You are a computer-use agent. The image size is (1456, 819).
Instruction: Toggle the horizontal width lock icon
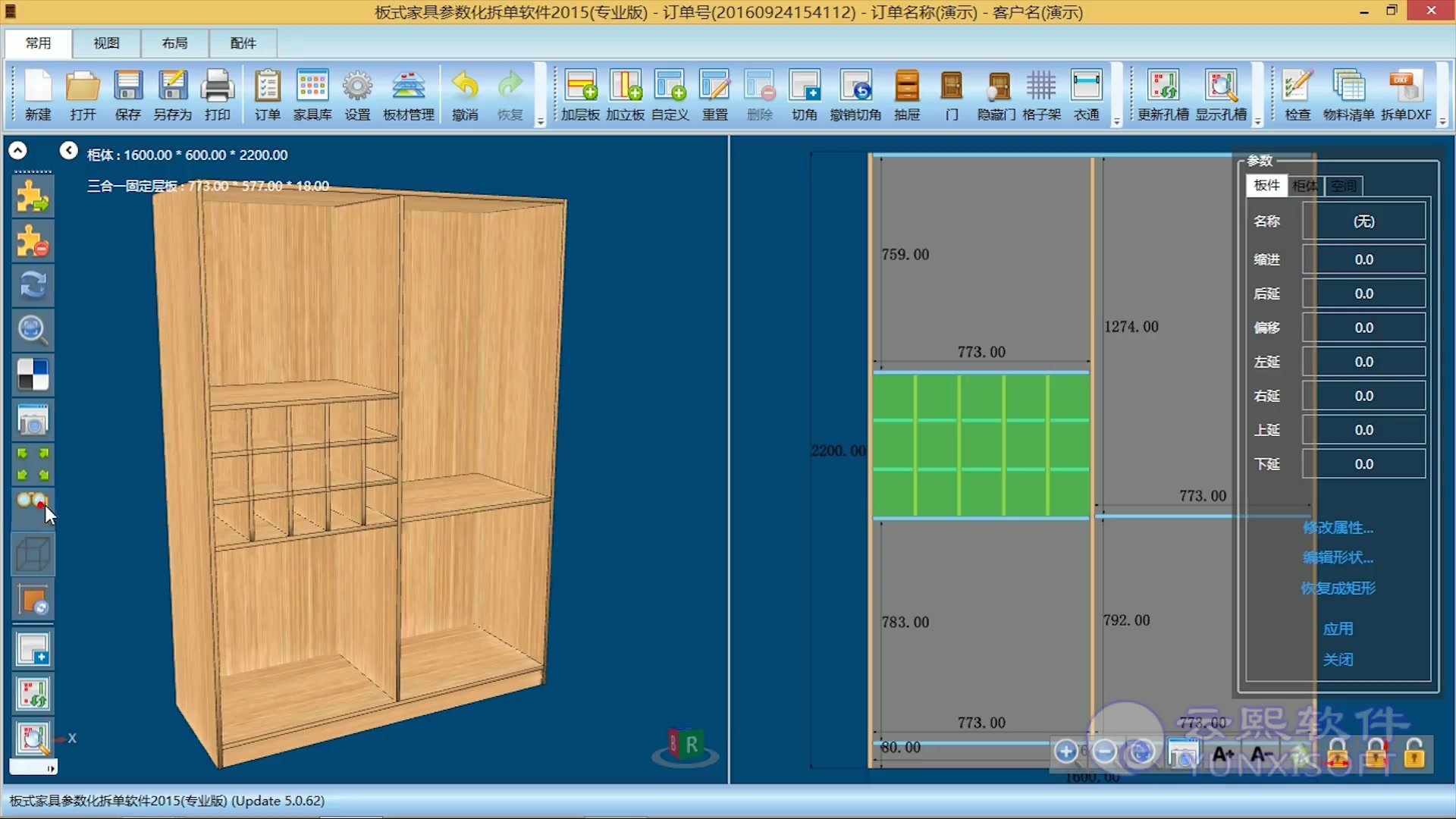point(1338,753)
